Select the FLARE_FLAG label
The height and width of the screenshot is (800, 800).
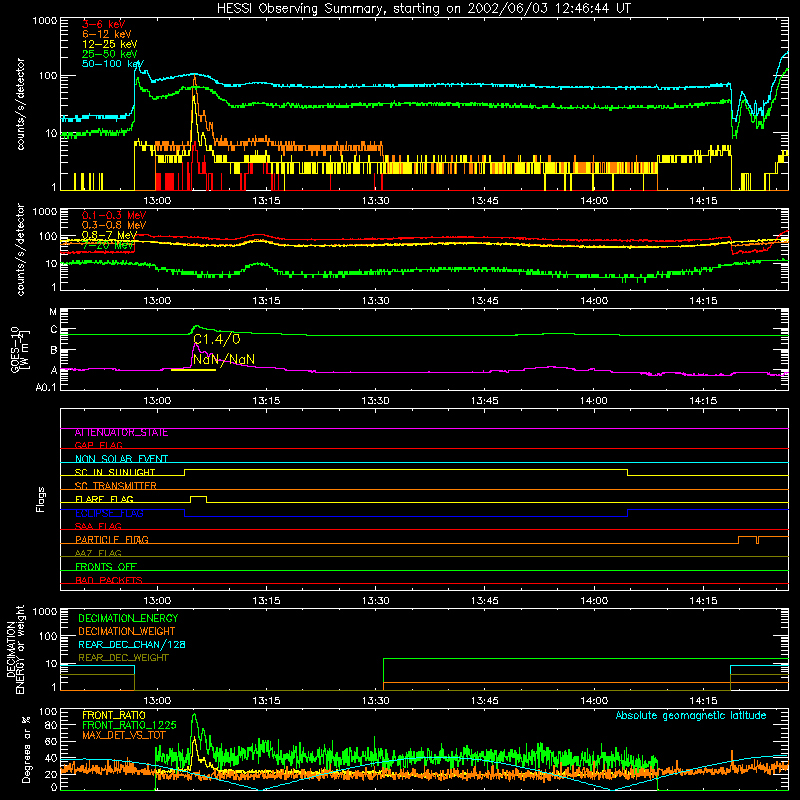104,499
